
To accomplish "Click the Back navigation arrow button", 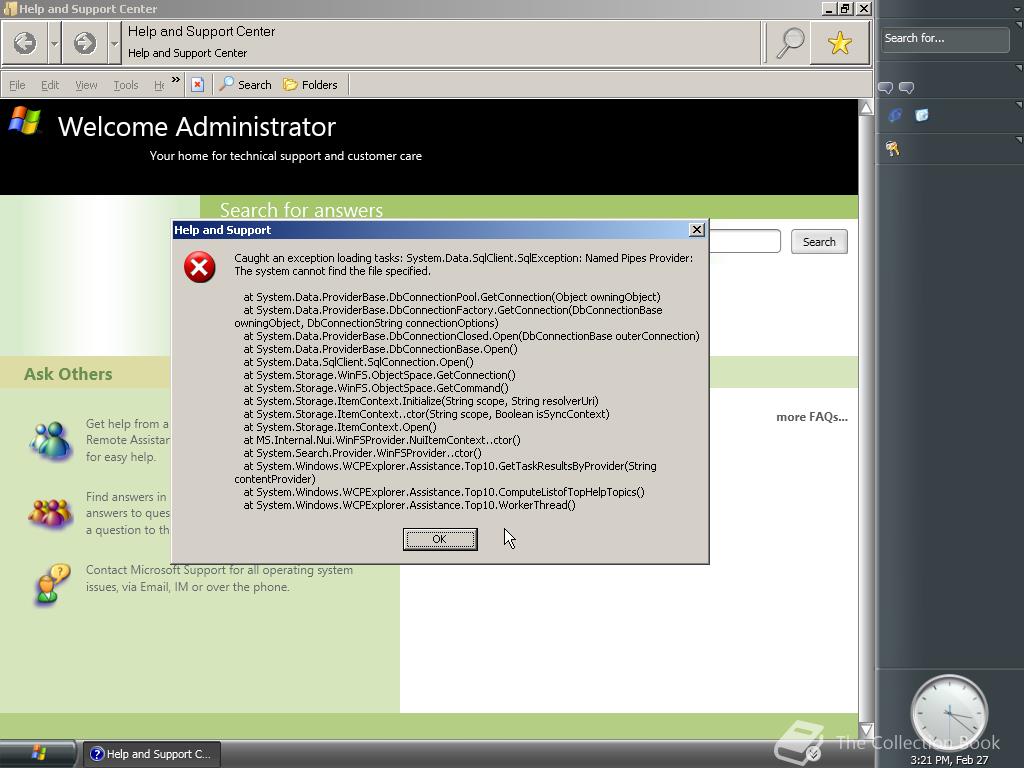I will pyautogui.click(x=25, y=43).
